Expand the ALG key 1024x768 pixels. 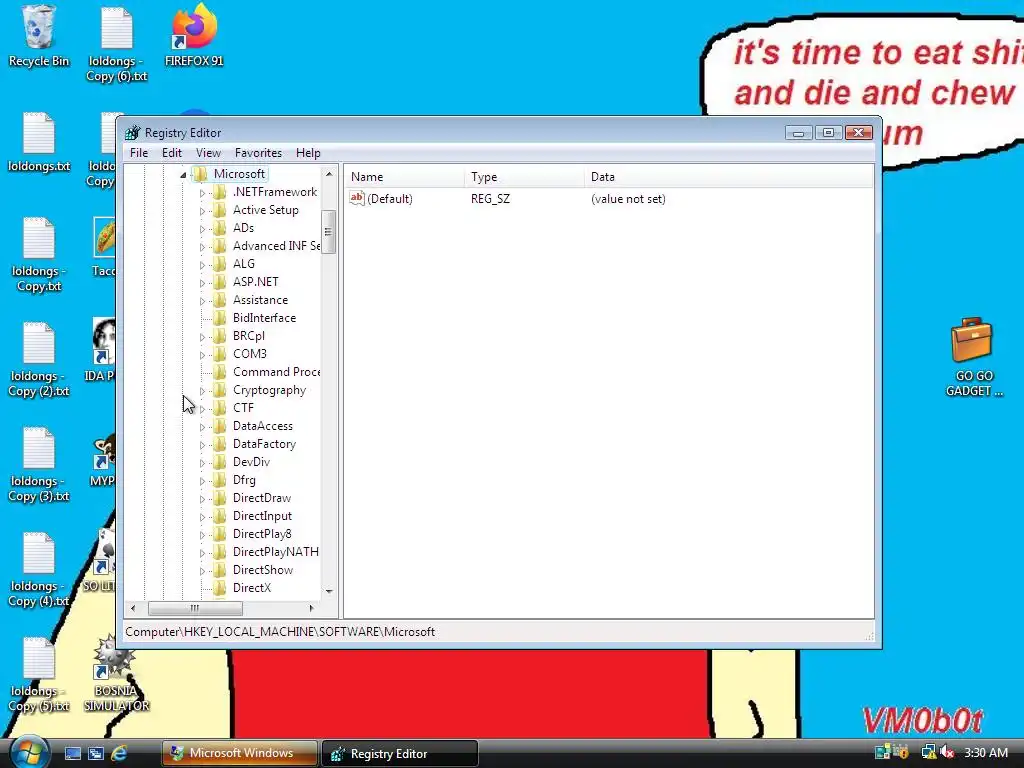click(x=202, y=264)
